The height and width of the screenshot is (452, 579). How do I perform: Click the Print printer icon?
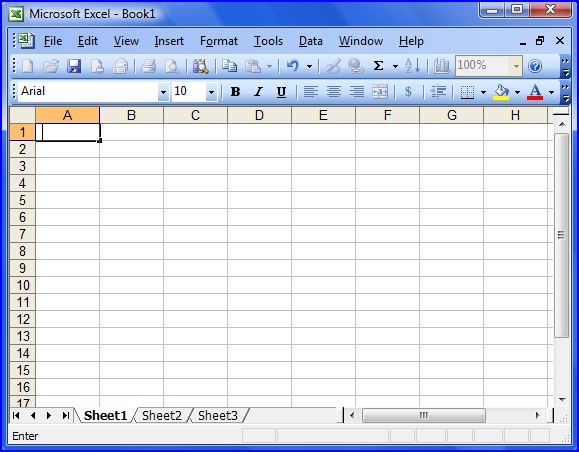148,66
